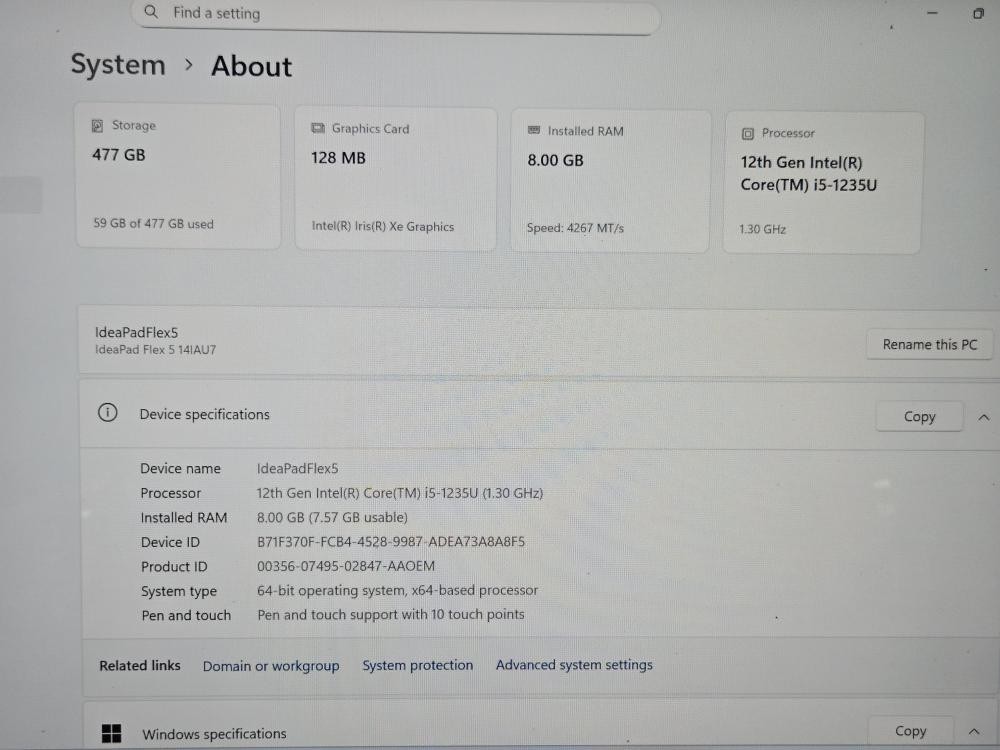This screenshot has height=750, width=1000.
Task: Click the search magnifier icon
Action: [x=151, y=11]
